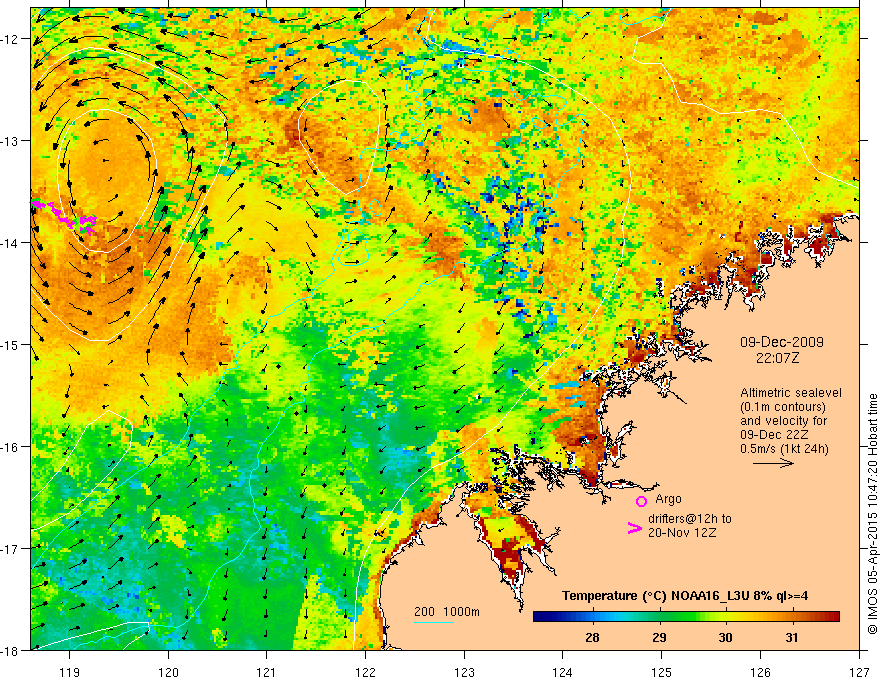Click the '0.5m/s (1kt 24h)' label
This screenshot has height=680, width=880.
coord(784,449)
